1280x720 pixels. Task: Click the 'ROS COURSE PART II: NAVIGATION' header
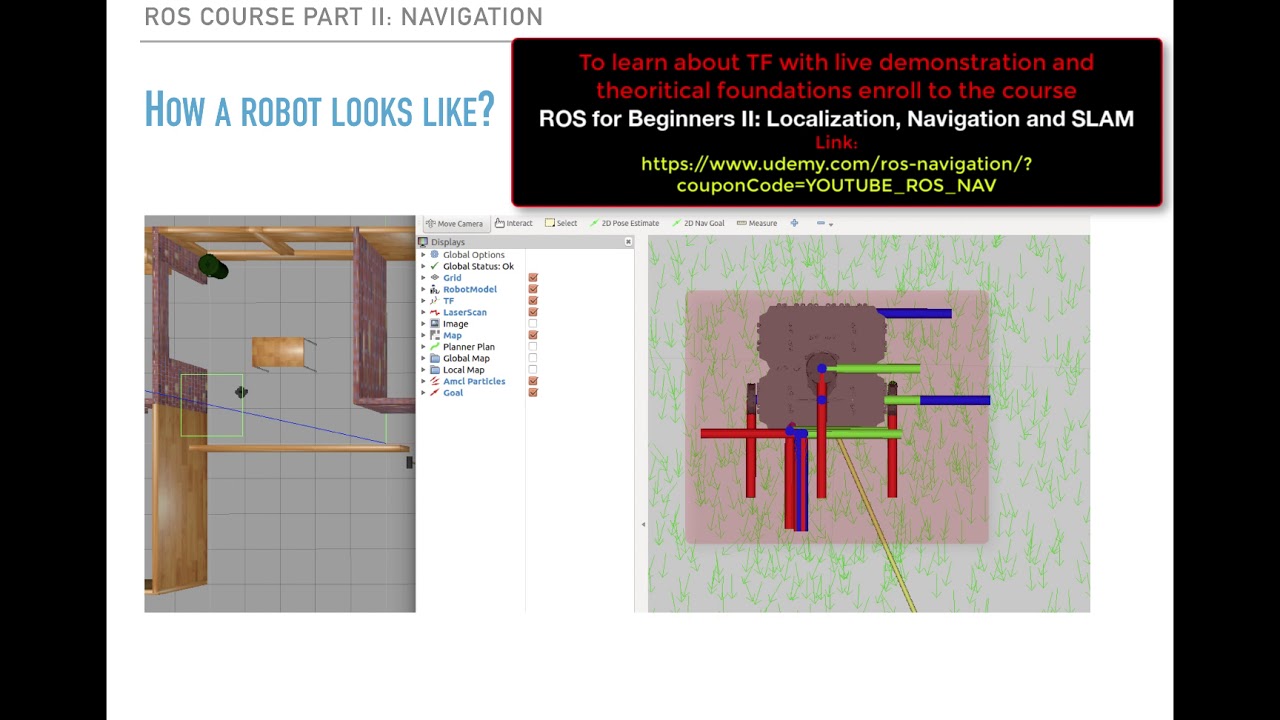coord(343,17)
